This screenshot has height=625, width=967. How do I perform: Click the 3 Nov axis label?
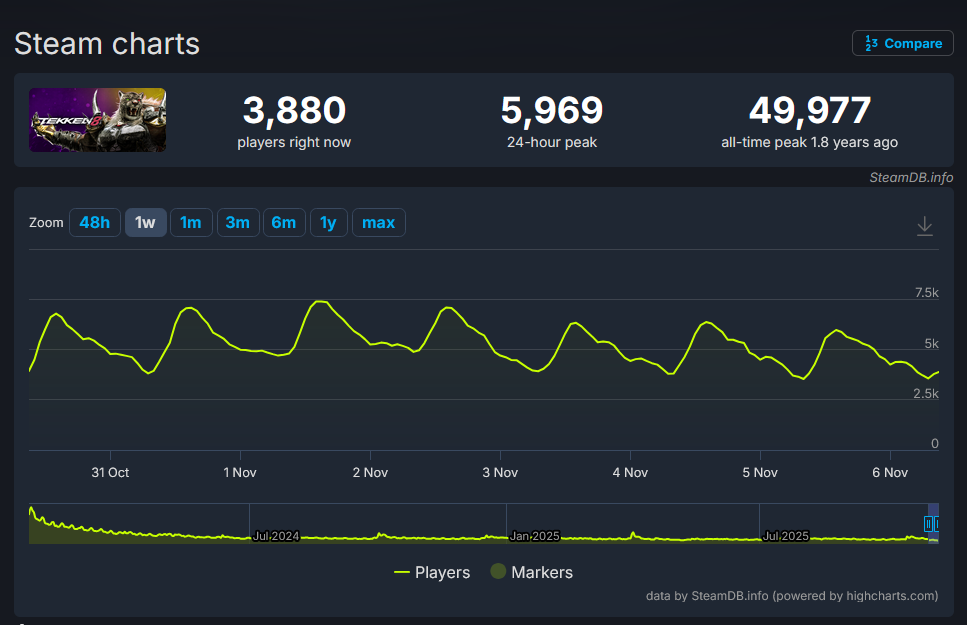pos(500,473)
